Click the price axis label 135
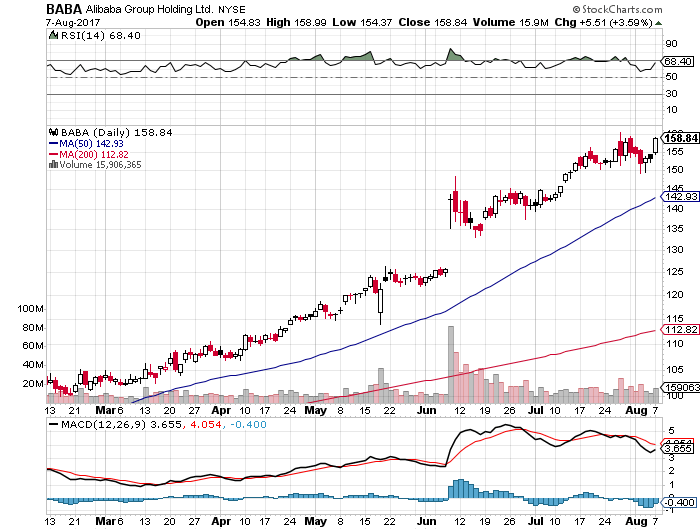The image size is (700, 530). (674, 229)
